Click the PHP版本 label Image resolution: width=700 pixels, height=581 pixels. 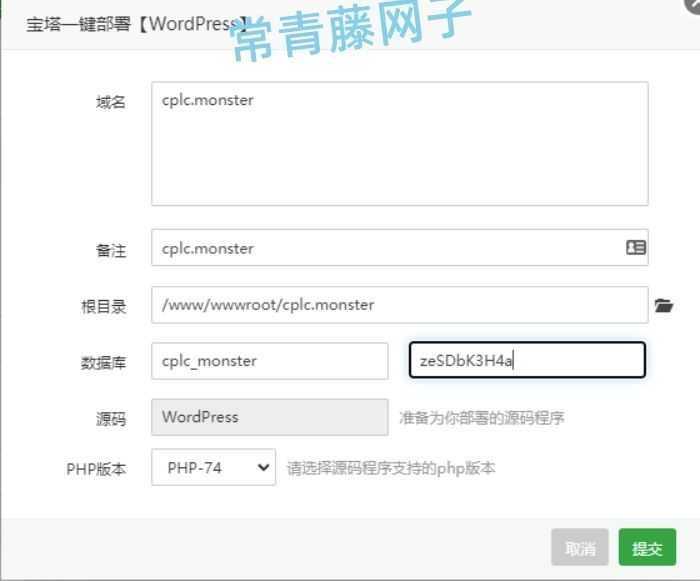(96, 469)
